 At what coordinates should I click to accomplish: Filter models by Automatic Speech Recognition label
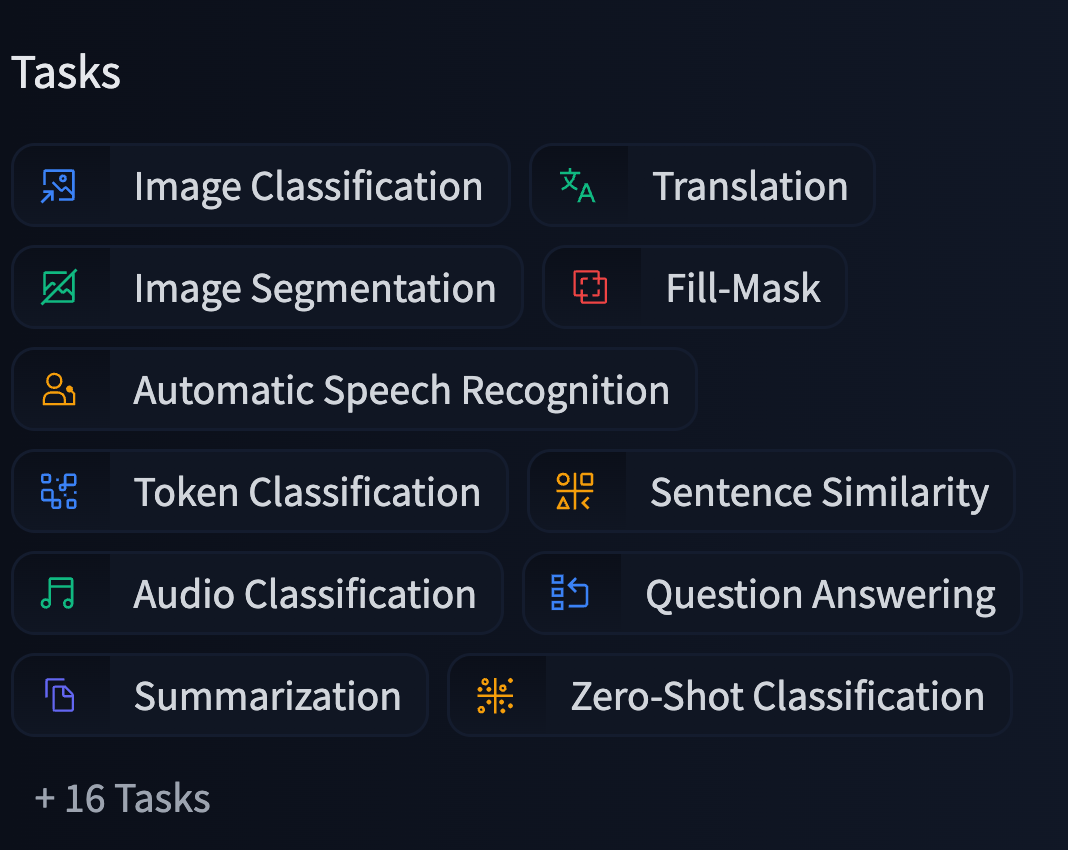401,391
